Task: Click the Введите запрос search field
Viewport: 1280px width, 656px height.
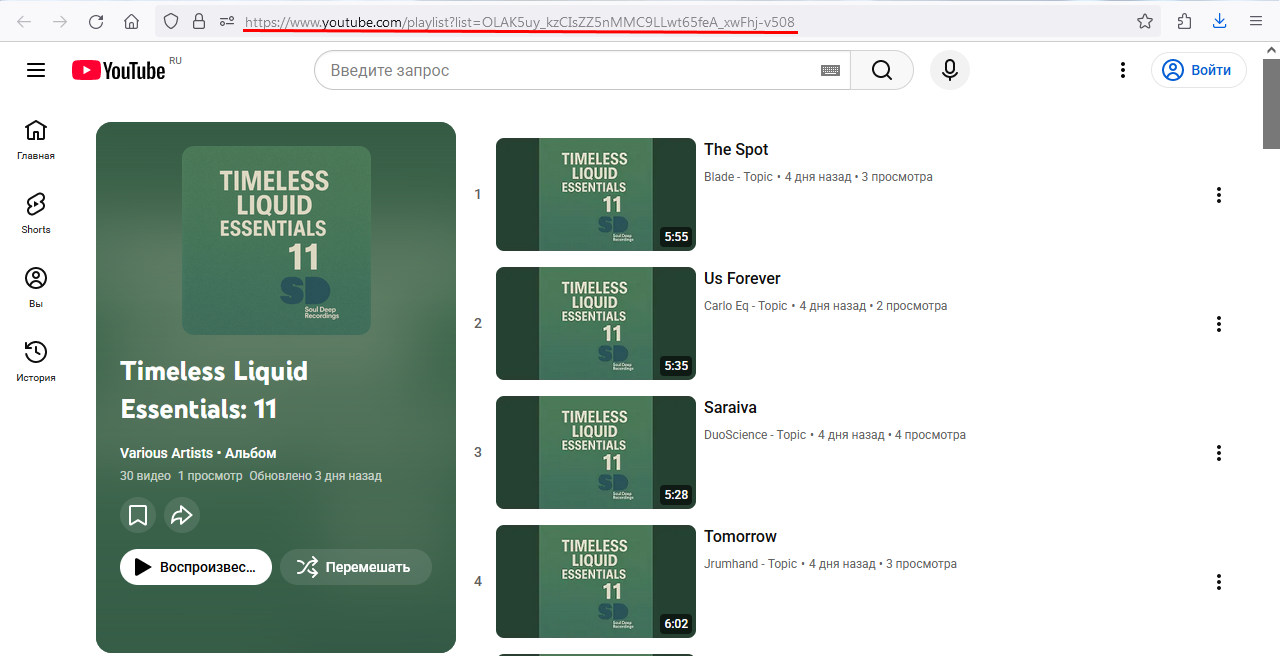Action: tap(570, 70)
